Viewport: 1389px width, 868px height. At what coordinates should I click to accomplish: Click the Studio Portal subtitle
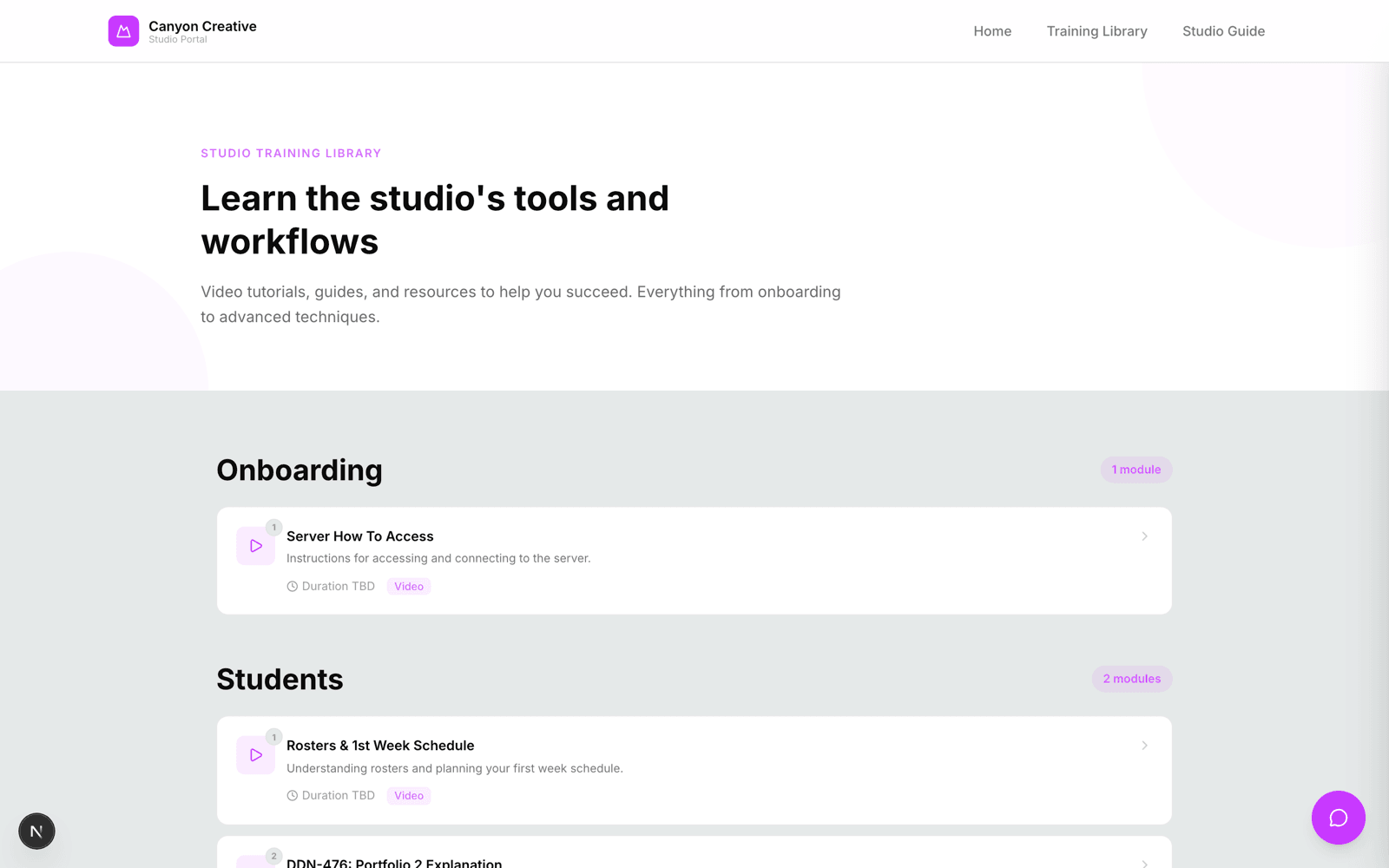coord(178,40)
